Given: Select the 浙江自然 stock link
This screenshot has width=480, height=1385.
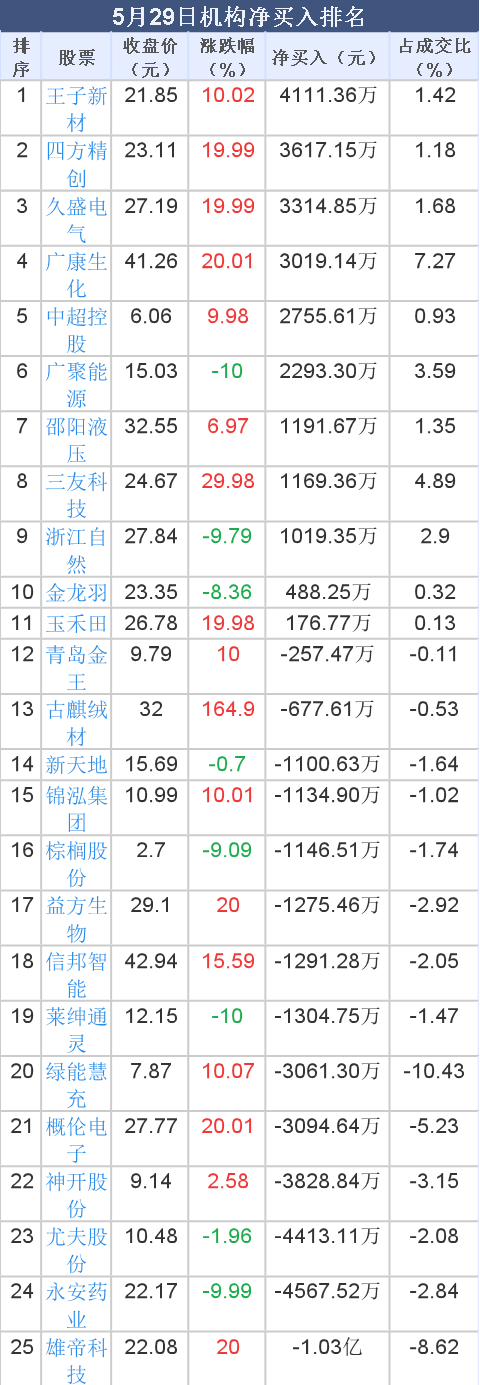Looking at the screenshot, I should [77, 549].
